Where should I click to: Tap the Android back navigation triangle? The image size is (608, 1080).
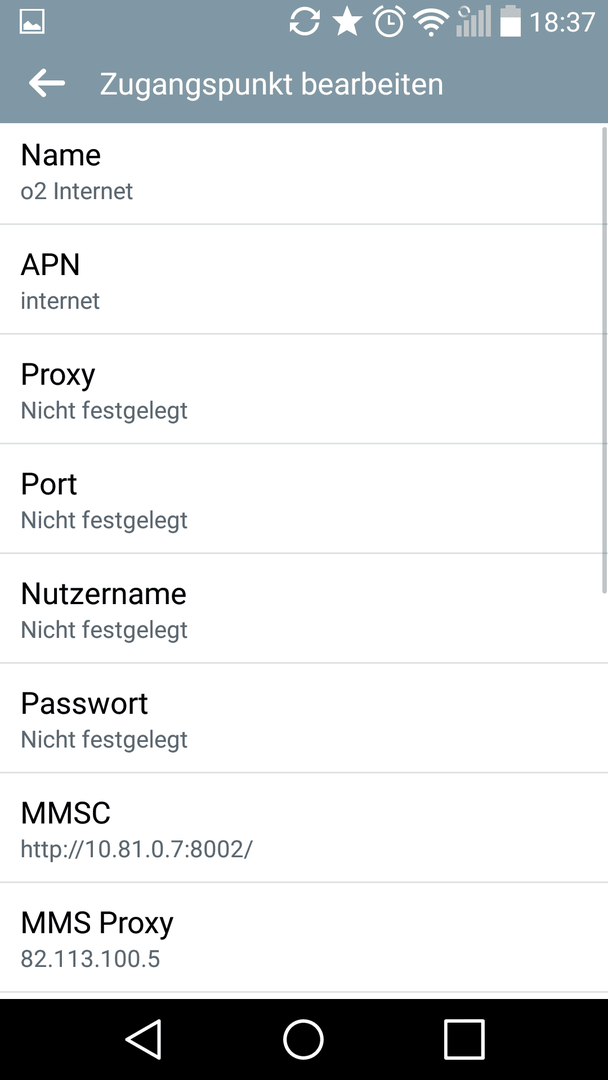144,1038
